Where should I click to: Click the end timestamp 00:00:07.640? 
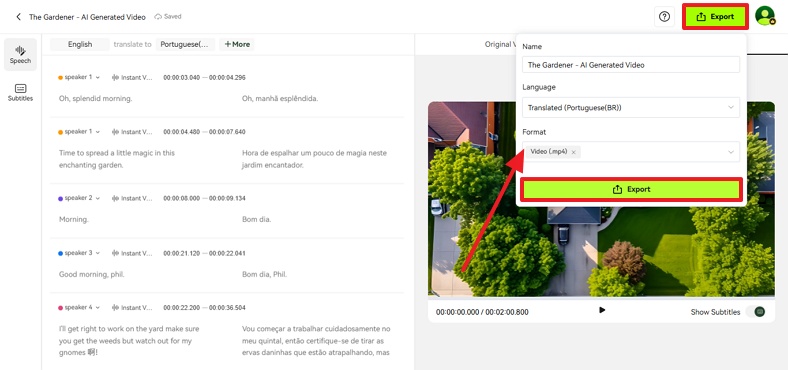[x=227, y=132]
